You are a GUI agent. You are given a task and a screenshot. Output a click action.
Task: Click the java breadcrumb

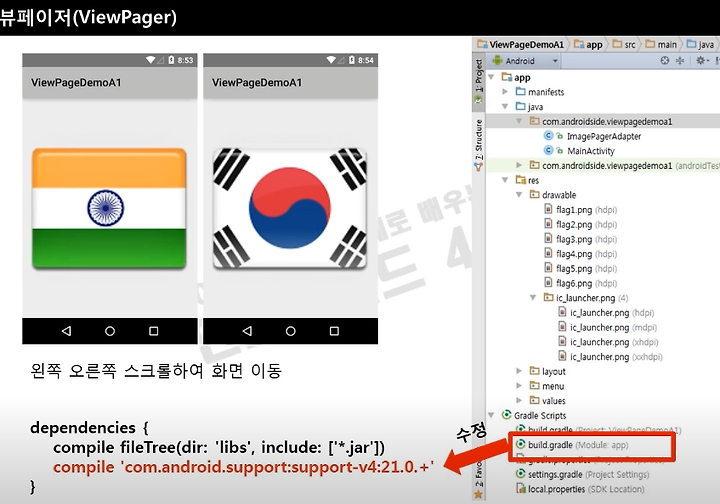click(700, 45)
